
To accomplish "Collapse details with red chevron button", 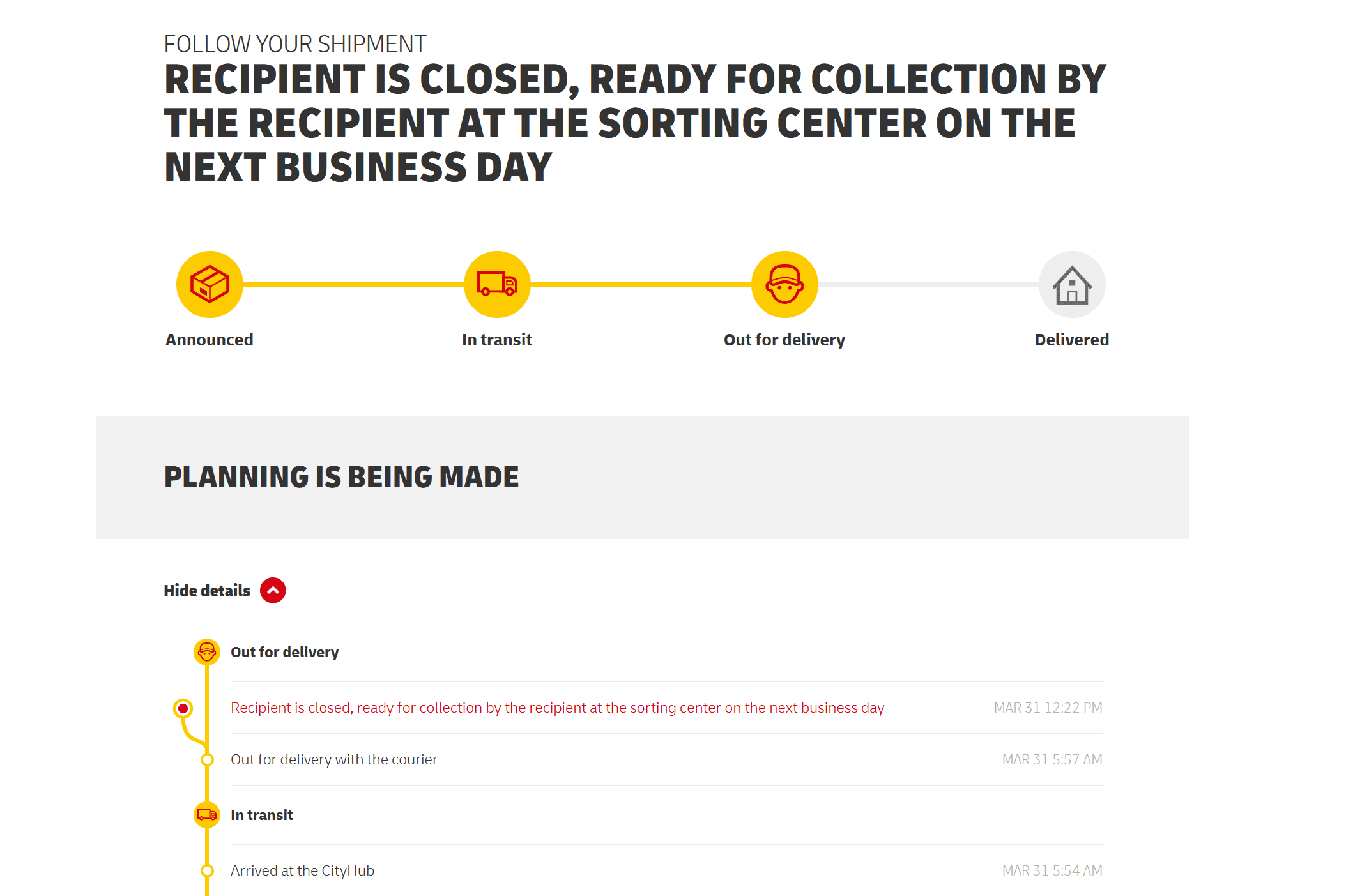I will (273, 591).
